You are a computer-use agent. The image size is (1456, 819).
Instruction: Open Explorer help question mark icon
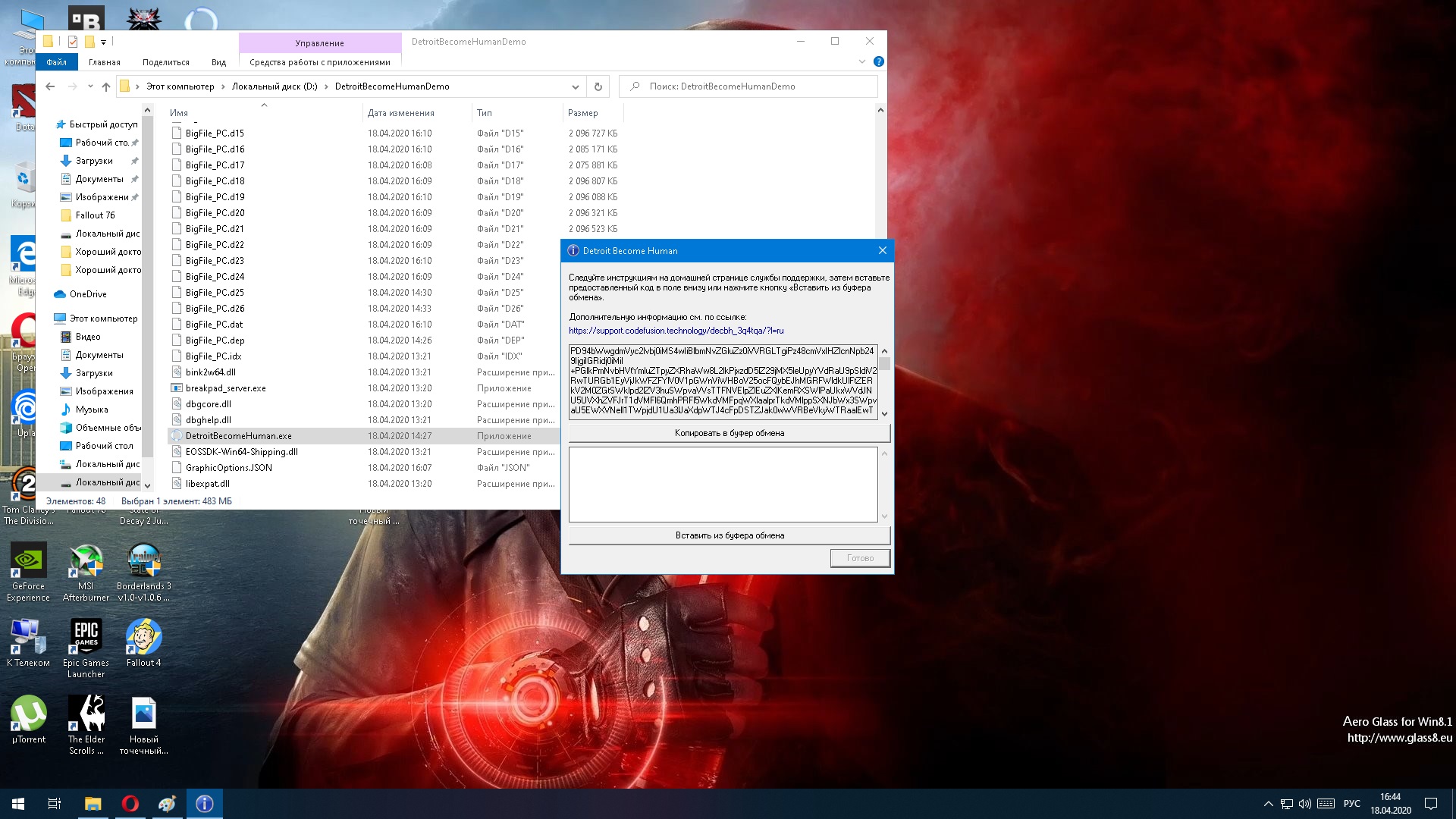click(x=878, y=61)
